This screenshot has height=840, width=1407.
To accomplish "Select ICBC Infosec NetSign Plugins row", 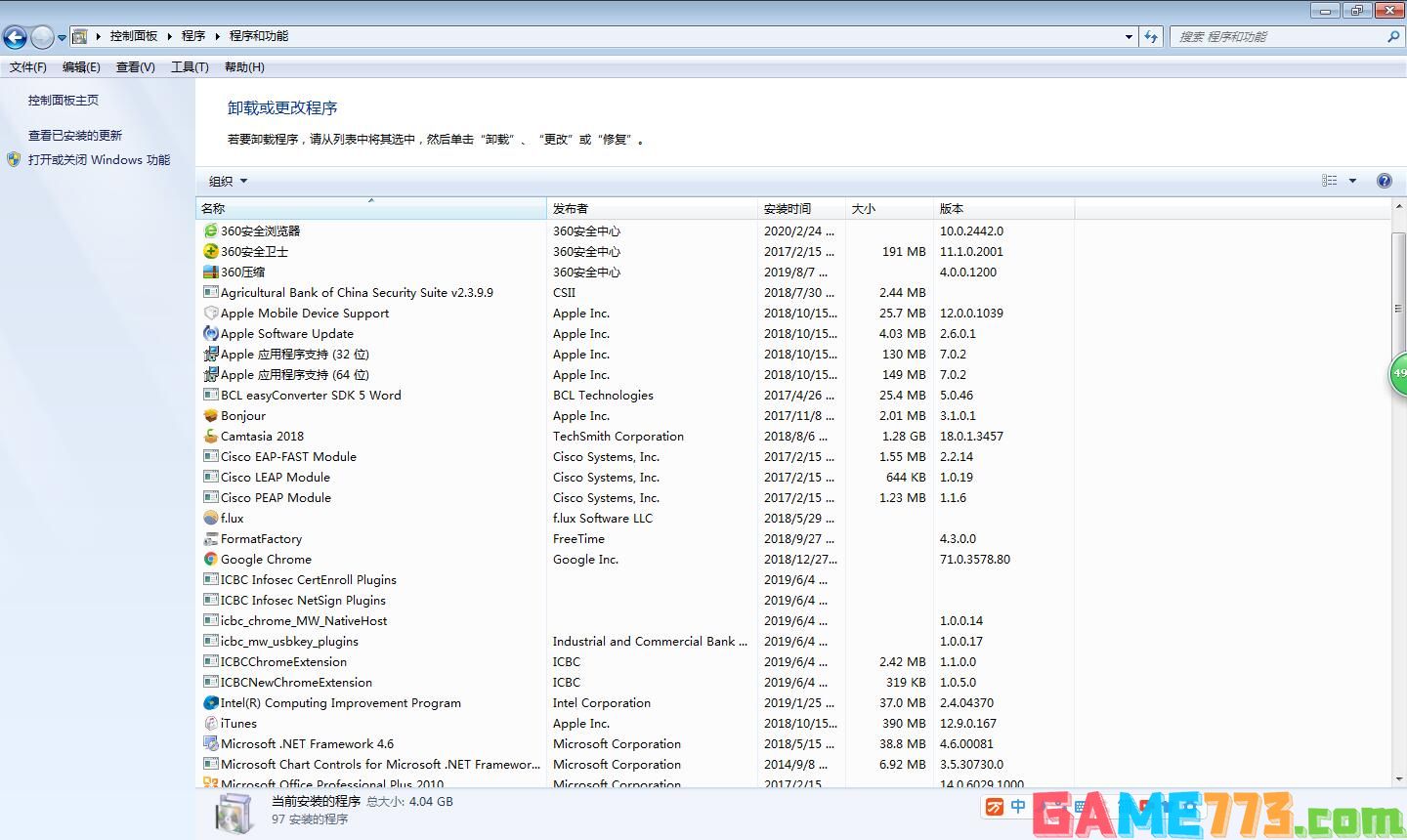I will (x=635, y=600).
